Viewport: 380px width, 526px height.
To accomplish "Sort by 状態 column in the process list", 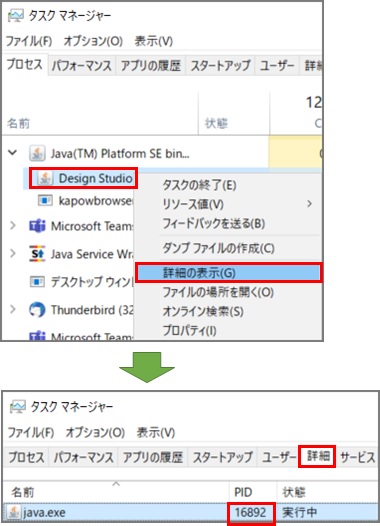I will point(216,123).
